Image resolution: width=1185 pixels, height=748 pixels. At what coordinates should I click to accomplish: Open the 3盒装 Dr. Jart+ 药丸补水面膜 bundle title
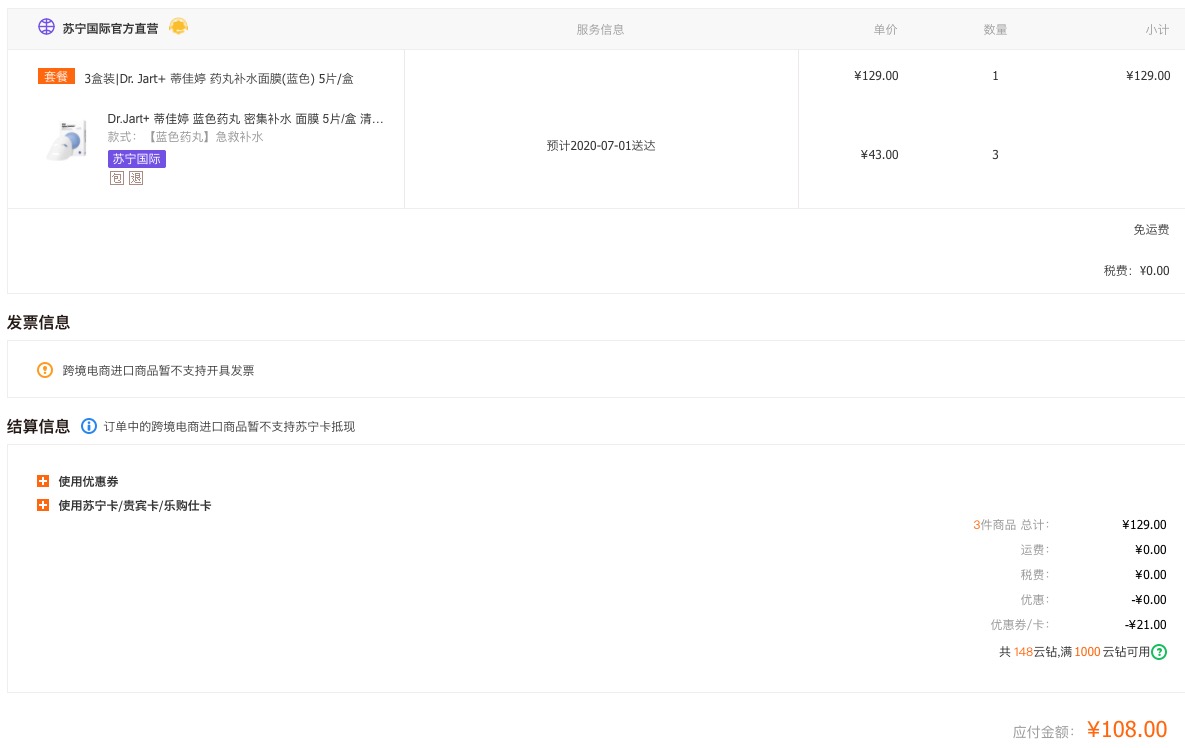(218, 79)
